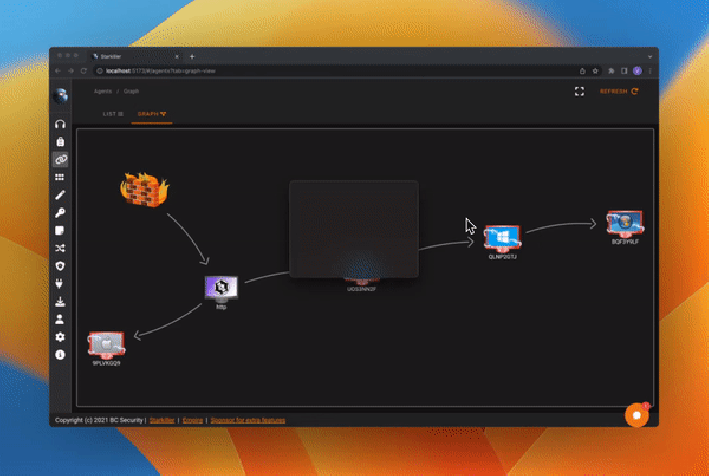
Task: Open Modules via the grid sidebar icon
Action: [60, 177]
